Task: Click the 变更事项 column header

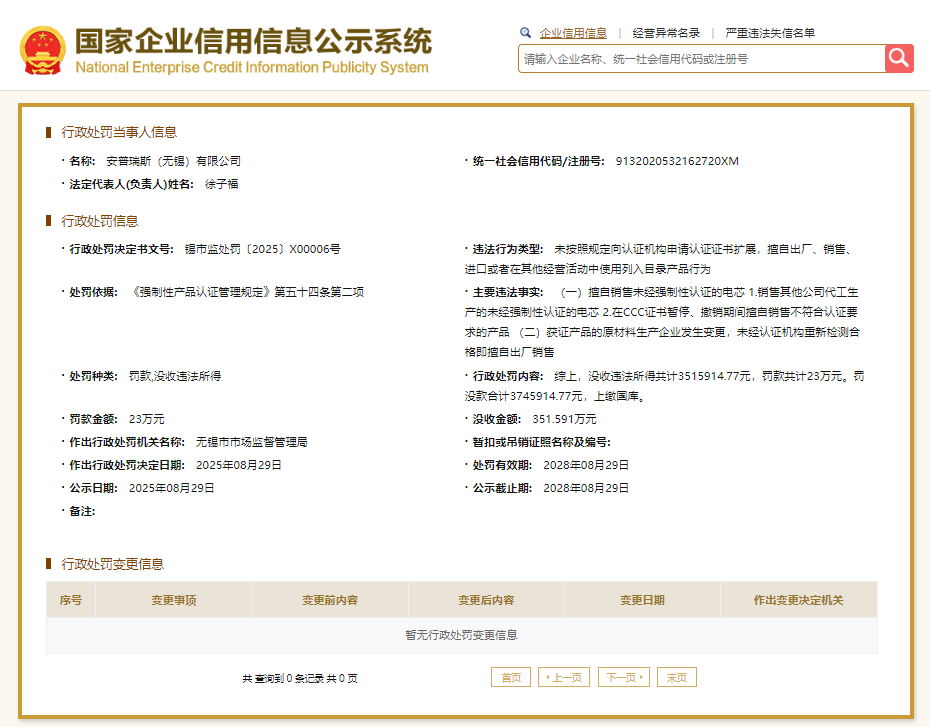Action: click(x=174, y=600)
